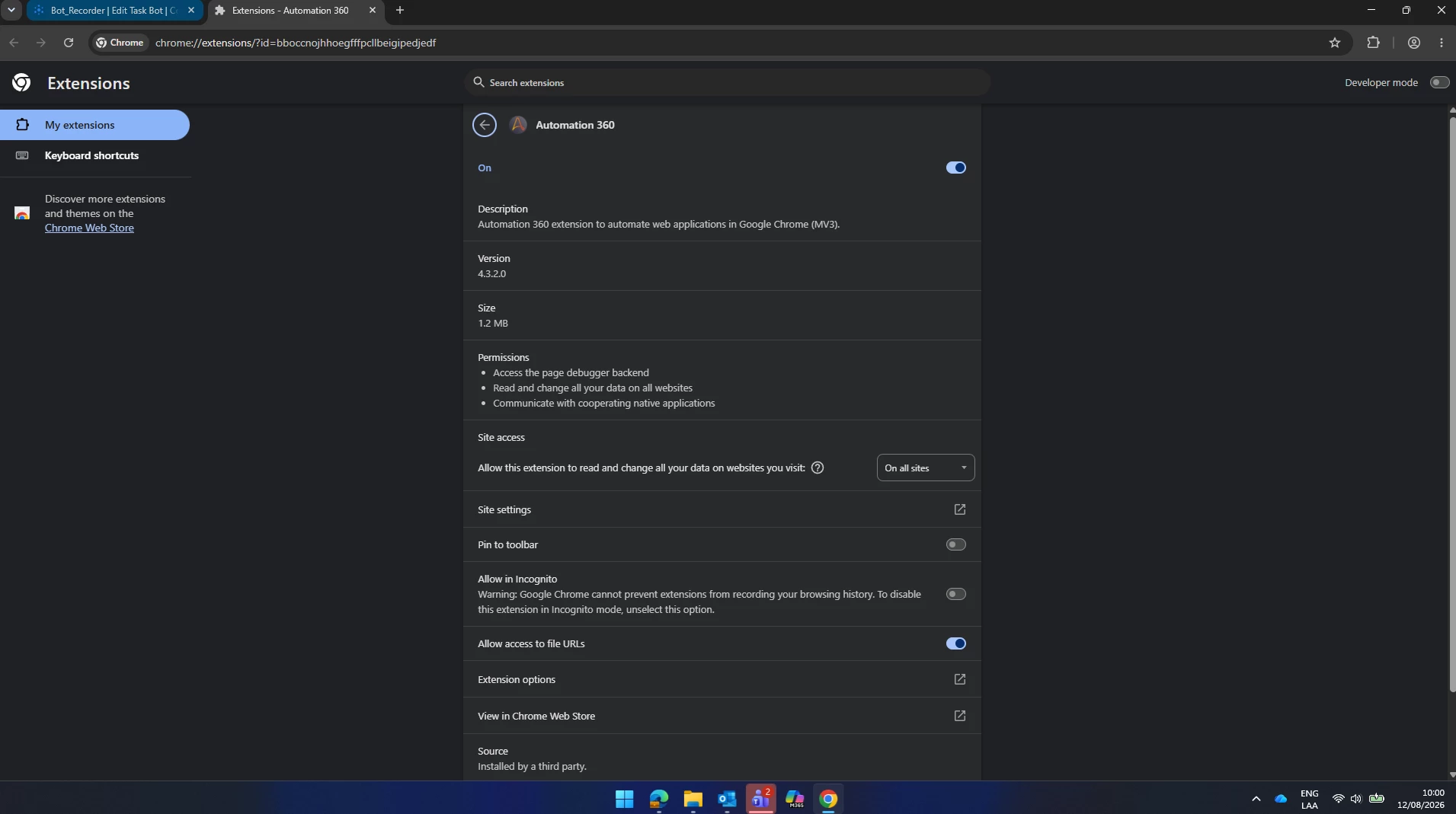
Task: Click the battery status tray icon
Action: [1377, 799]
